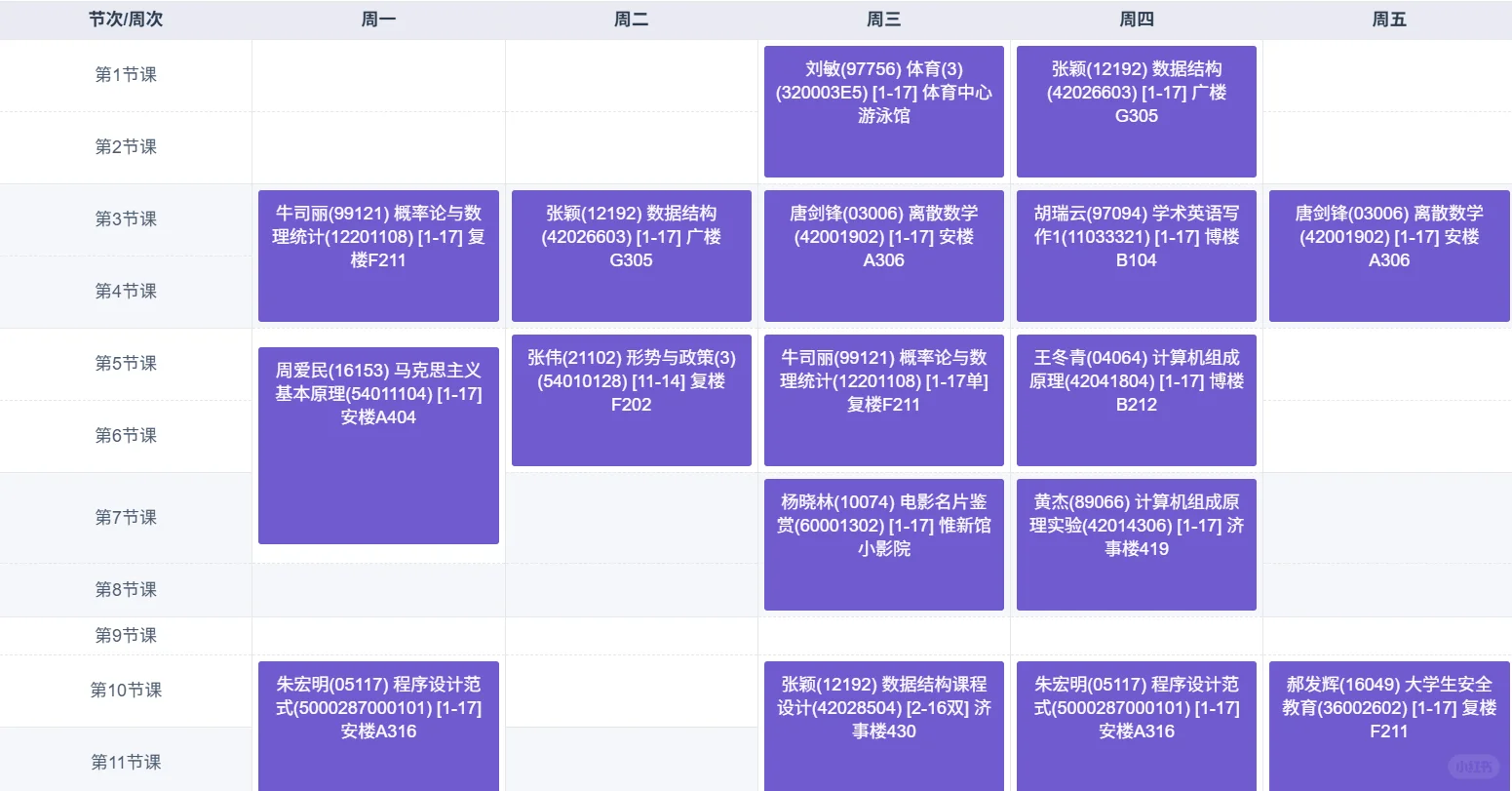Click the 黄杰 计算机组成原理实验 class cell
This screenshot has height=791, width=1512.
[1136, 543]
